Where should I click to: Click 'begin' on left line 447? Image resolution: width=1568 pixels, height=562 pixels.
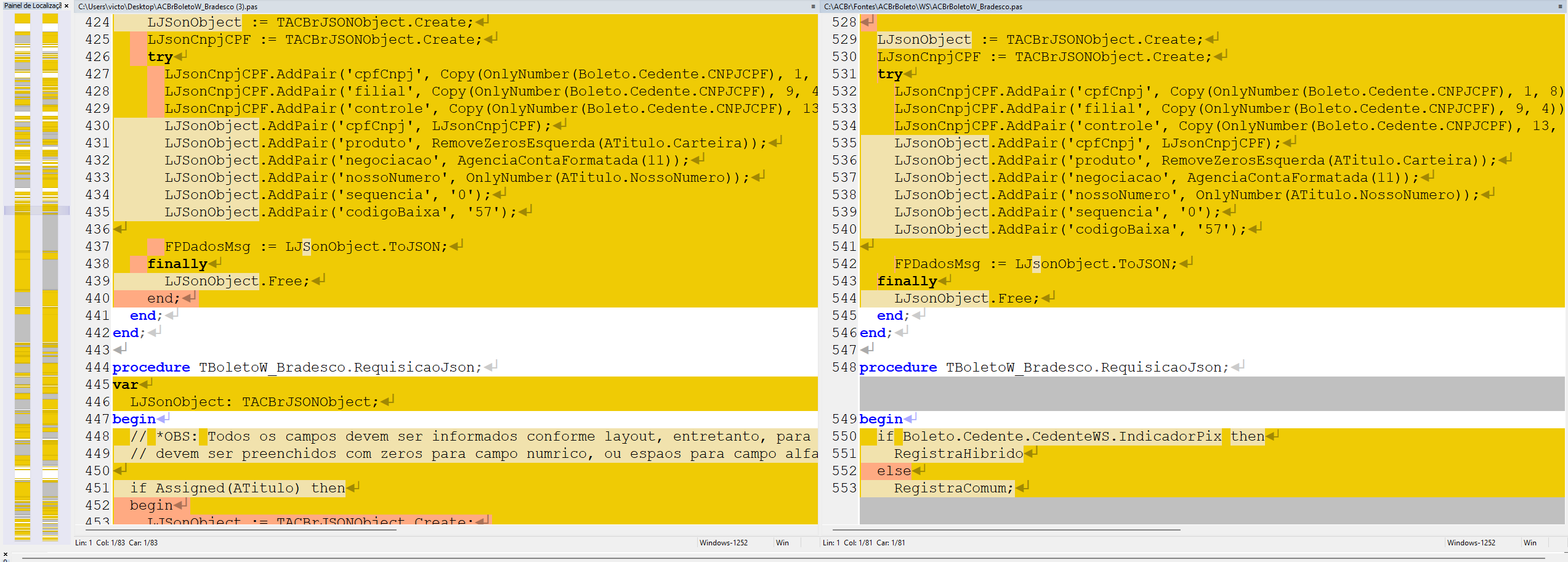134,419
